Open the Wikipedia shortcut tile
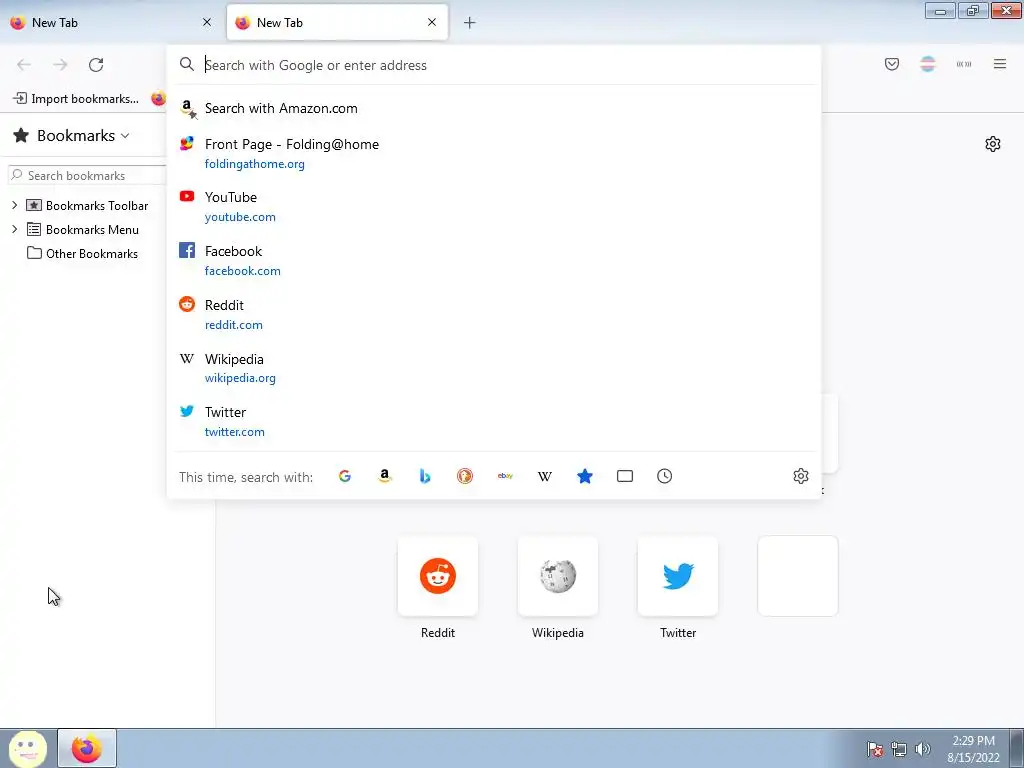 coord(558,576)
